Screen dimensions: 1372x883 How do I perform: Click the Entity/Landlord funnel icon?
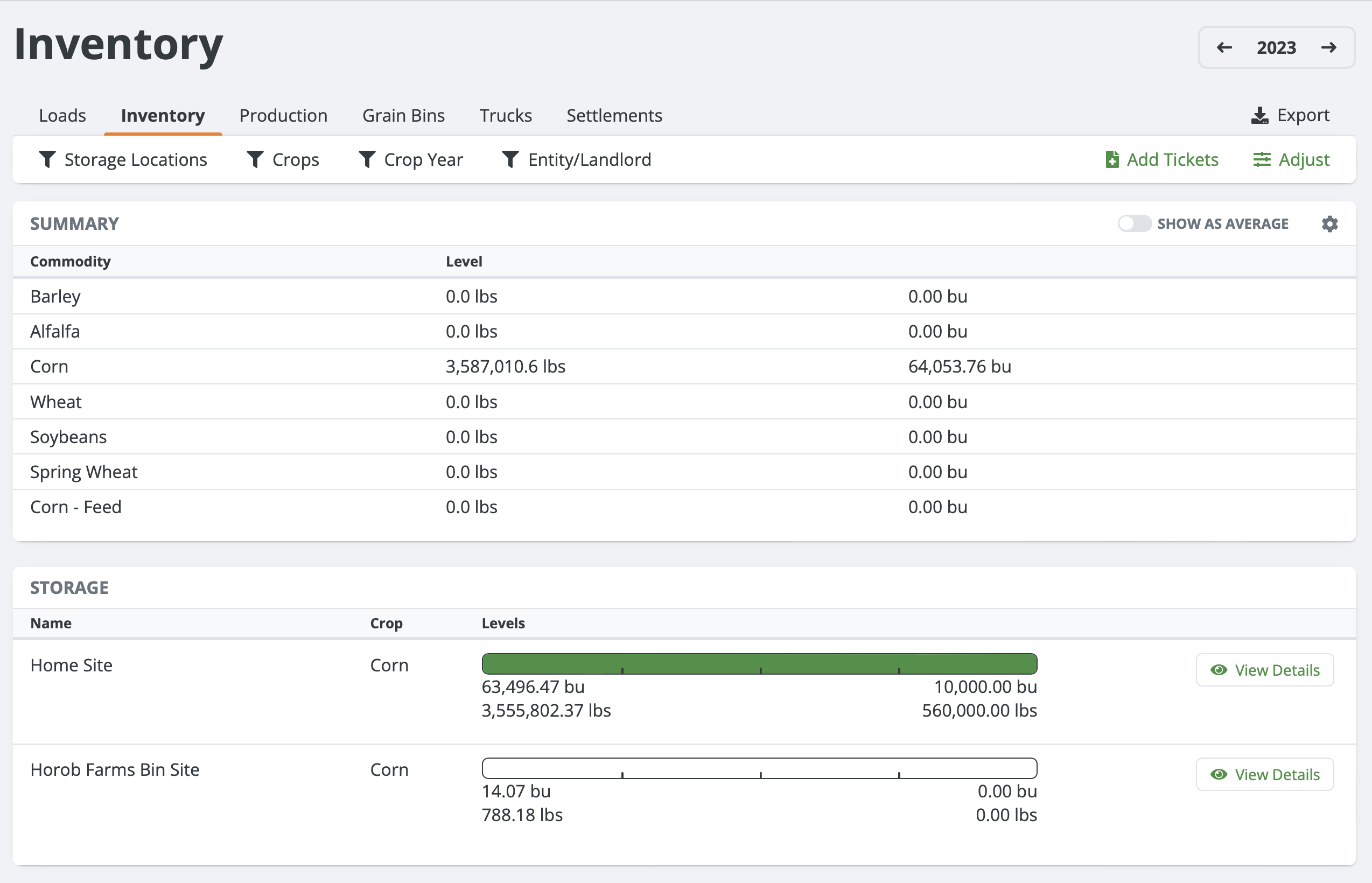510,159
